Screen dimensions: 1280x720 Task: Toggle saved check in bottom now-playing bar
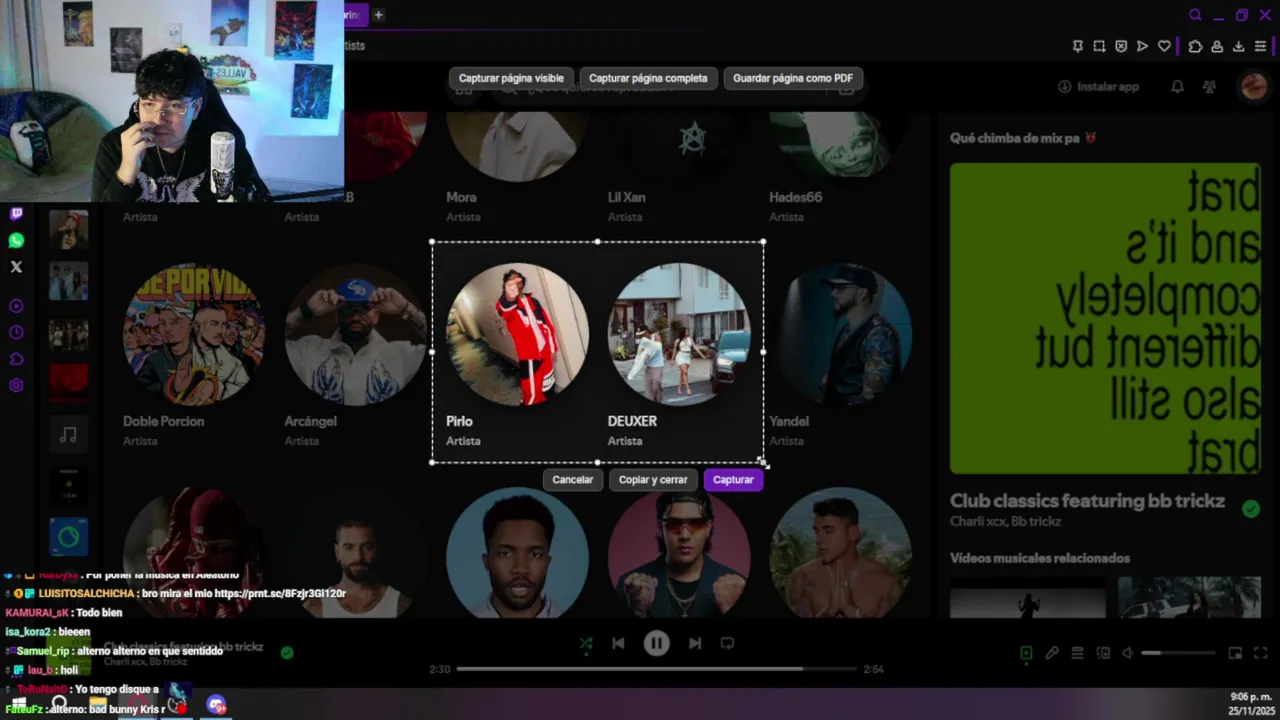coord(287,653)
